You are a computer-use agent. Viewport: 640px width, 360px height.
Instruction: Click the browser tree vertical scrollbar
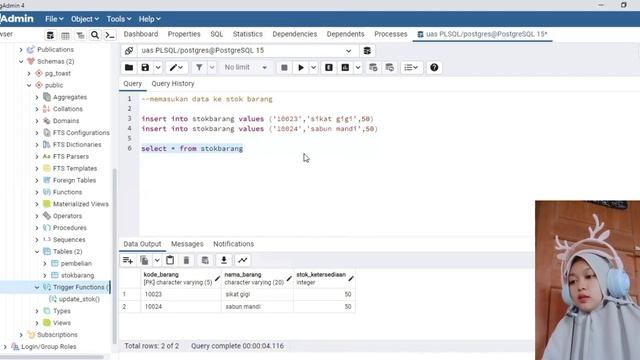[x=114, y=255]
